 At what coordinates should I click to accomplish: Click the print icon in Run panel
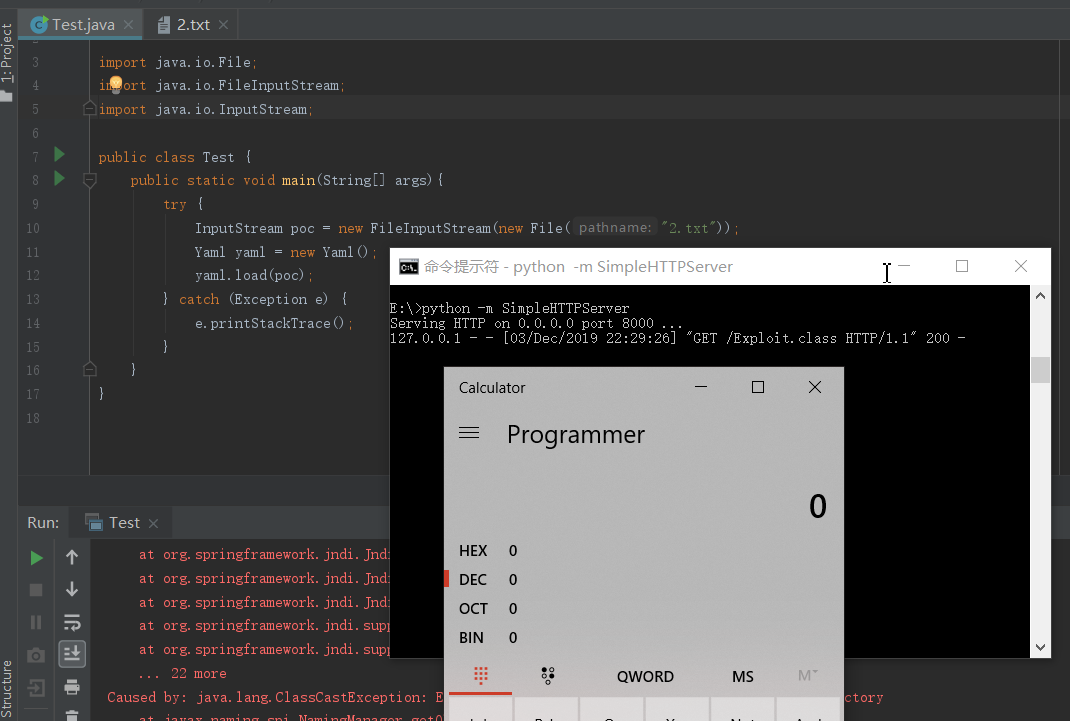[72, 687]
